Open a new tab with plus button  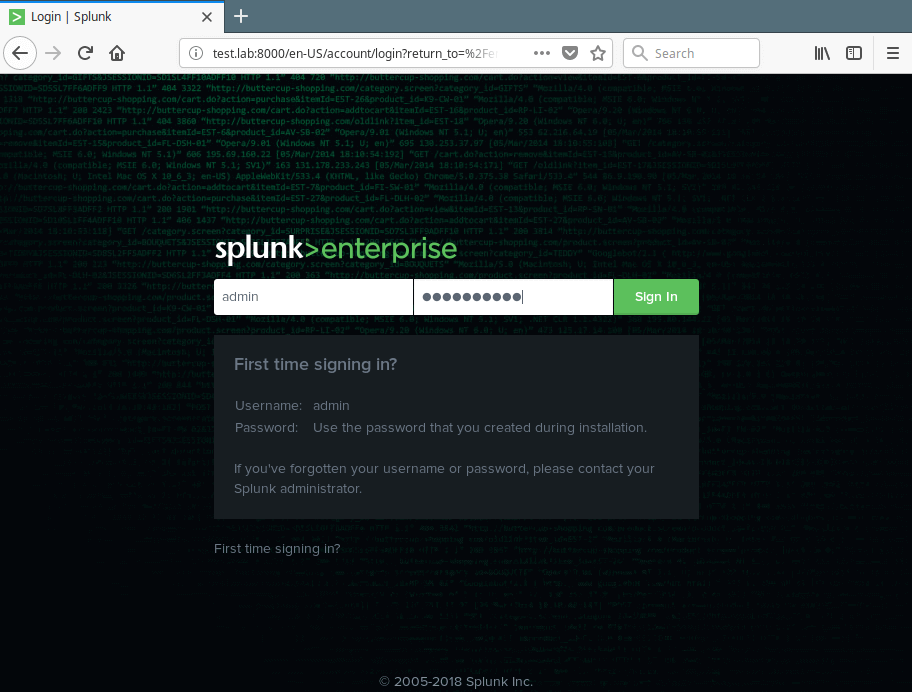[x=240, y=17]
